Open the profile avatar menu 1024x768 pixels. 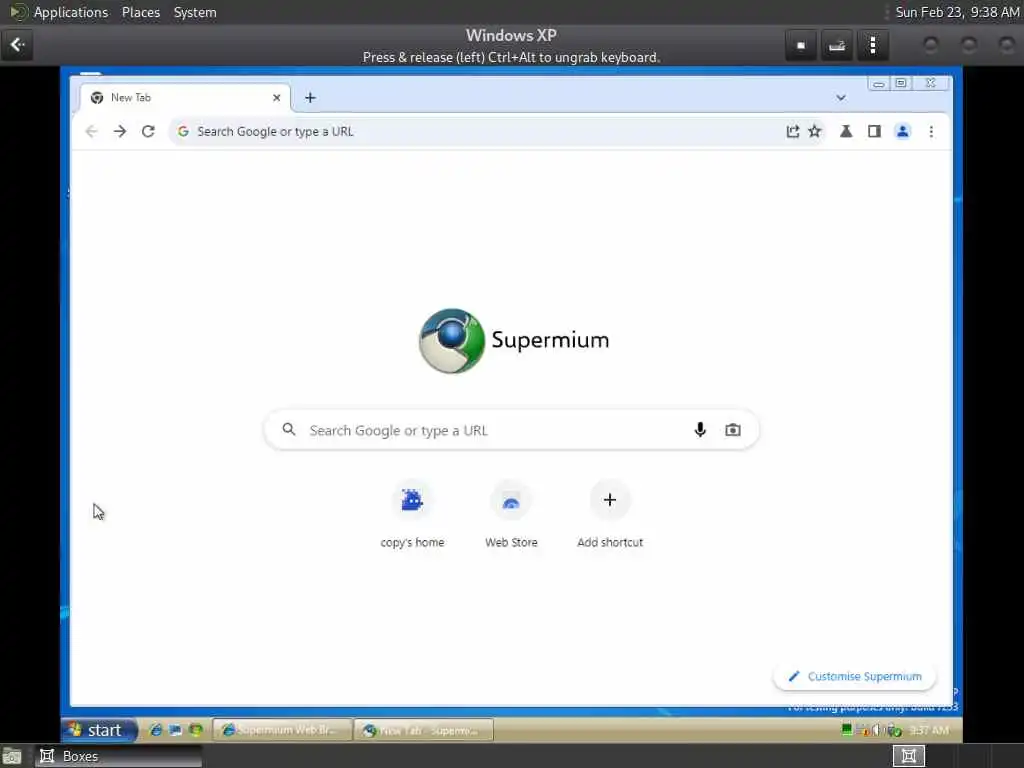click(x=903, y=131)
